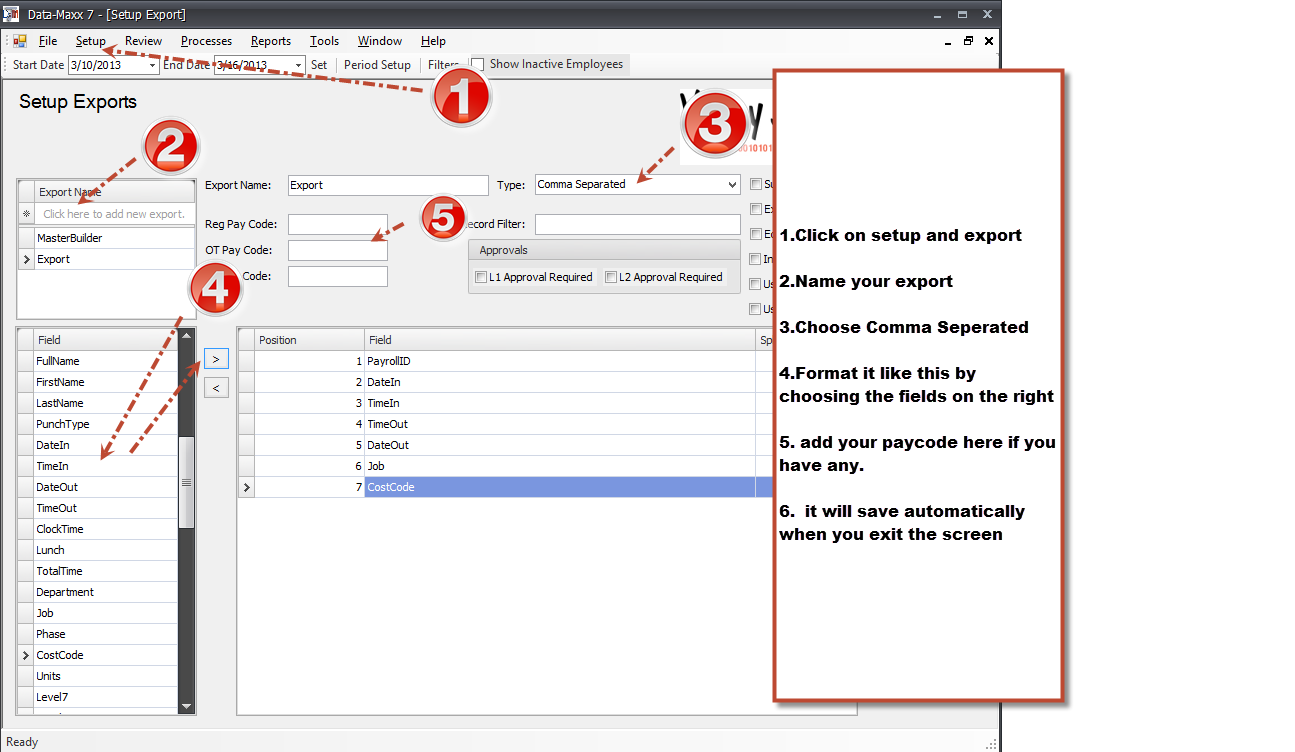Open the Setup menu

point(90,41)
